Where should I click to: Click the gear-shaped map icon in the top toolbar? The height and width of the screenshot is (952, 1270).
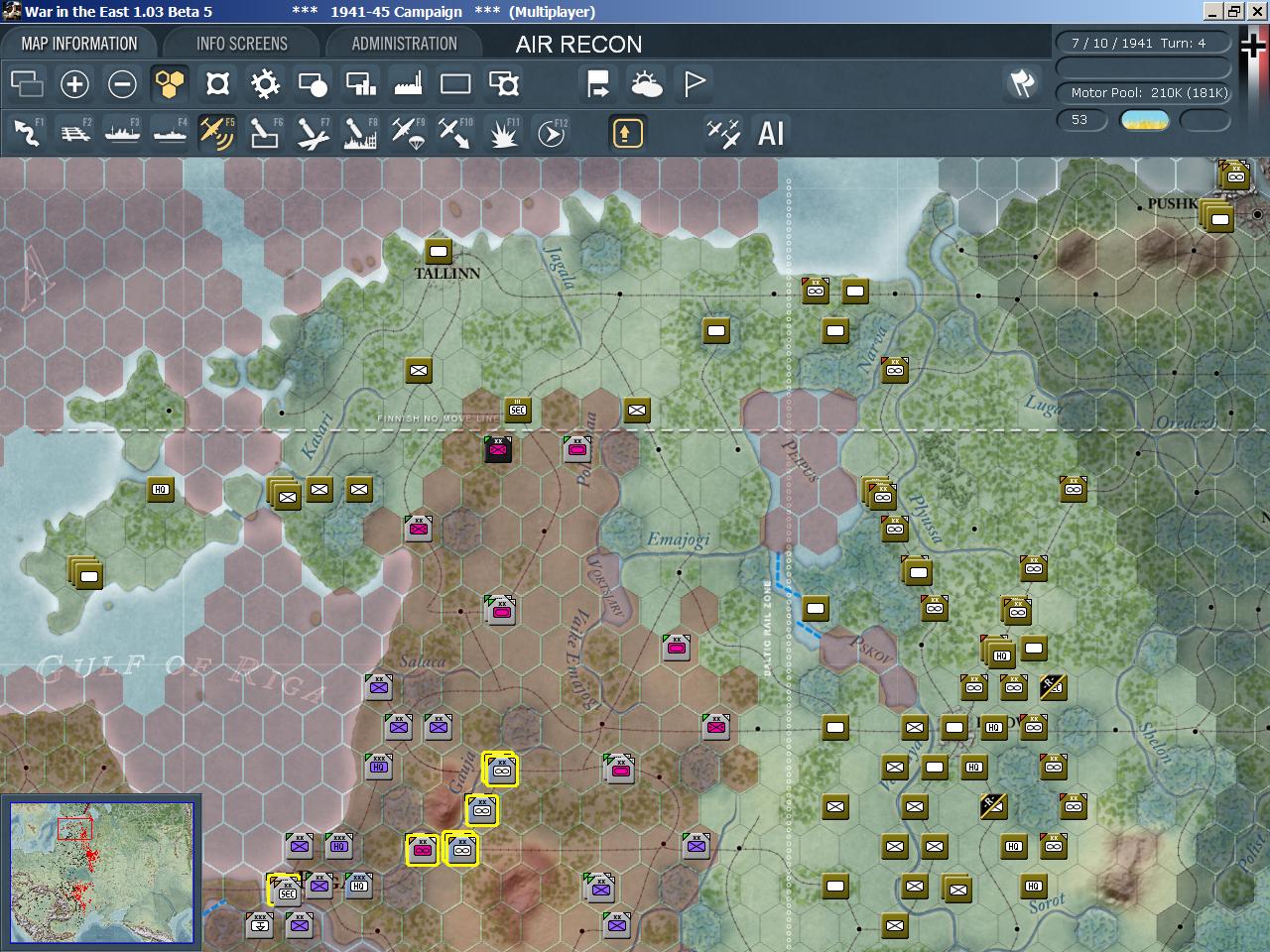click(x=265, y=84)
